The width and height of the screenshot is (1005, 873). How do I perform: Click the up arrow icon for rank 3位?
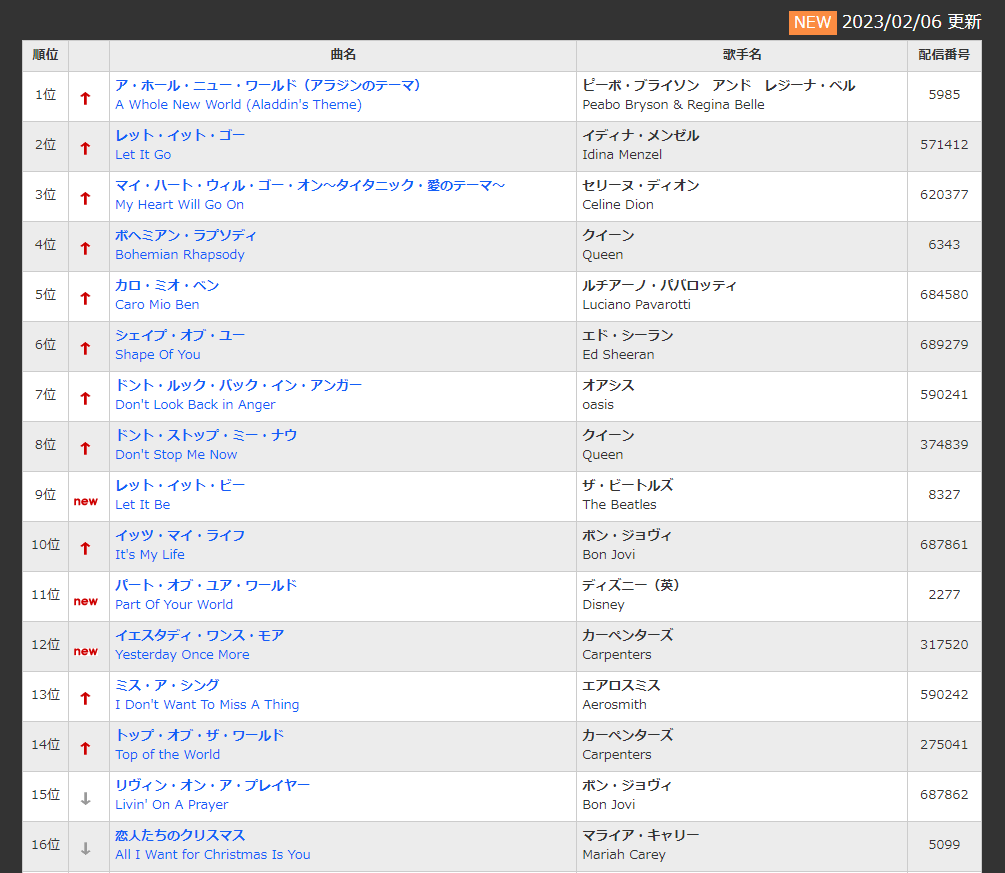(85, 198)
